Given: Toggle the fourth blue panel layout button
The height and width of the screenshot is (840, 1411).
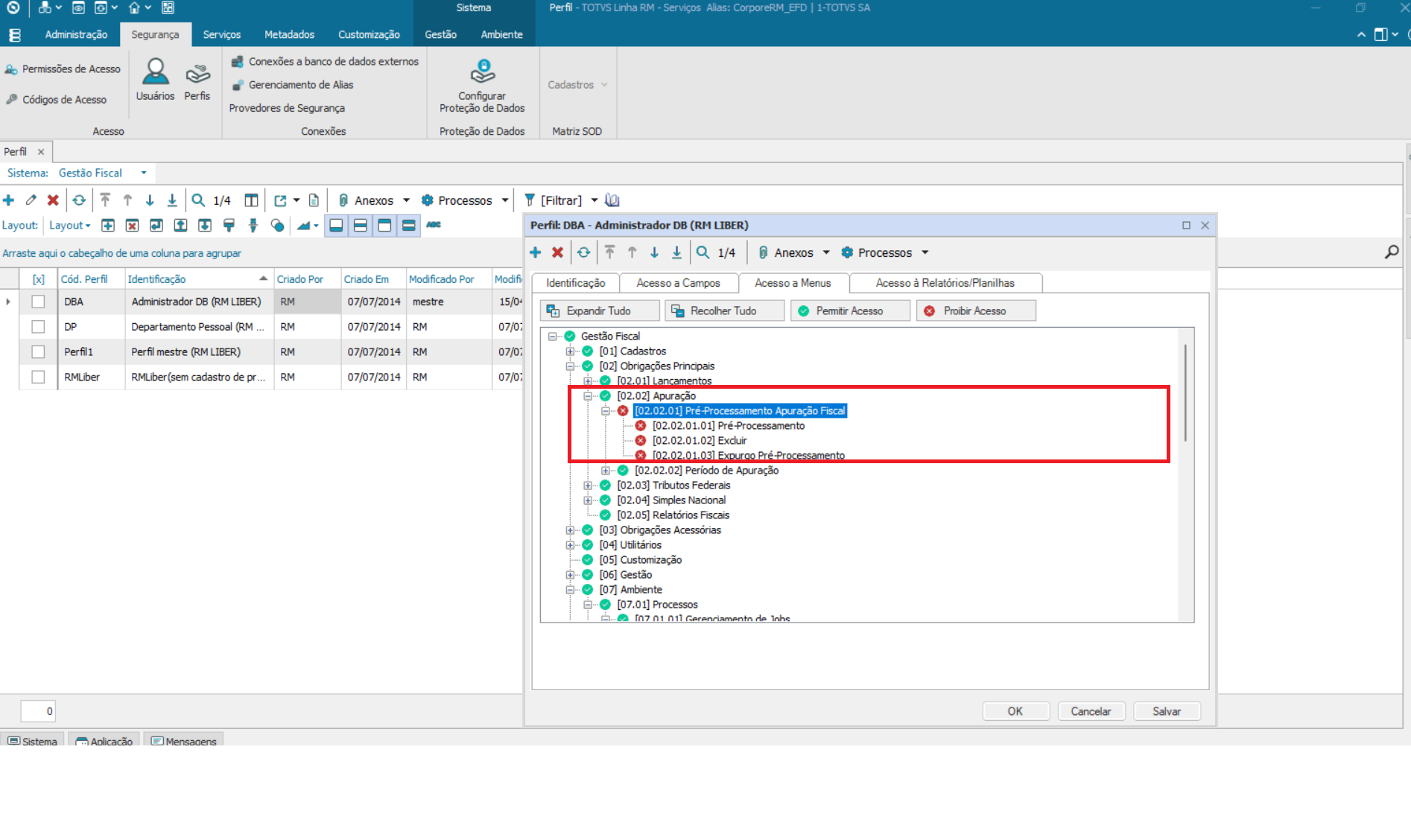Looking at the screenshot, I should coord(408,226).
